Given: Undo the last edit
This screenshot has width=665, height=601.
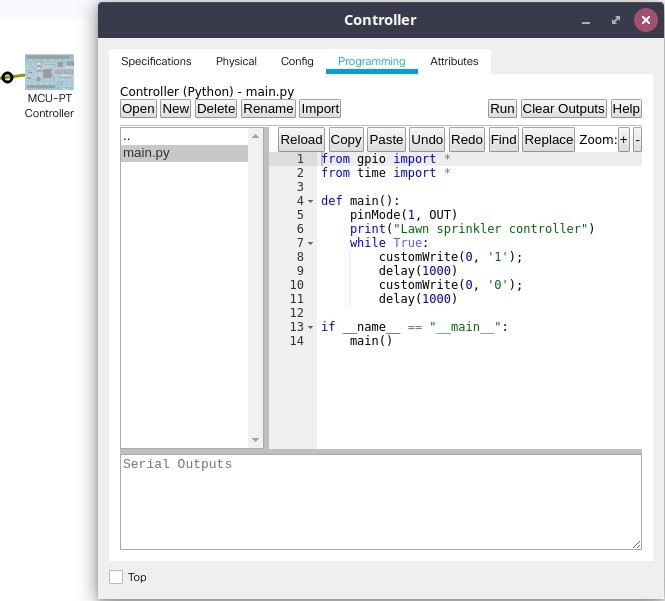Looking at the screenshot, I should [x=427, y=140].
